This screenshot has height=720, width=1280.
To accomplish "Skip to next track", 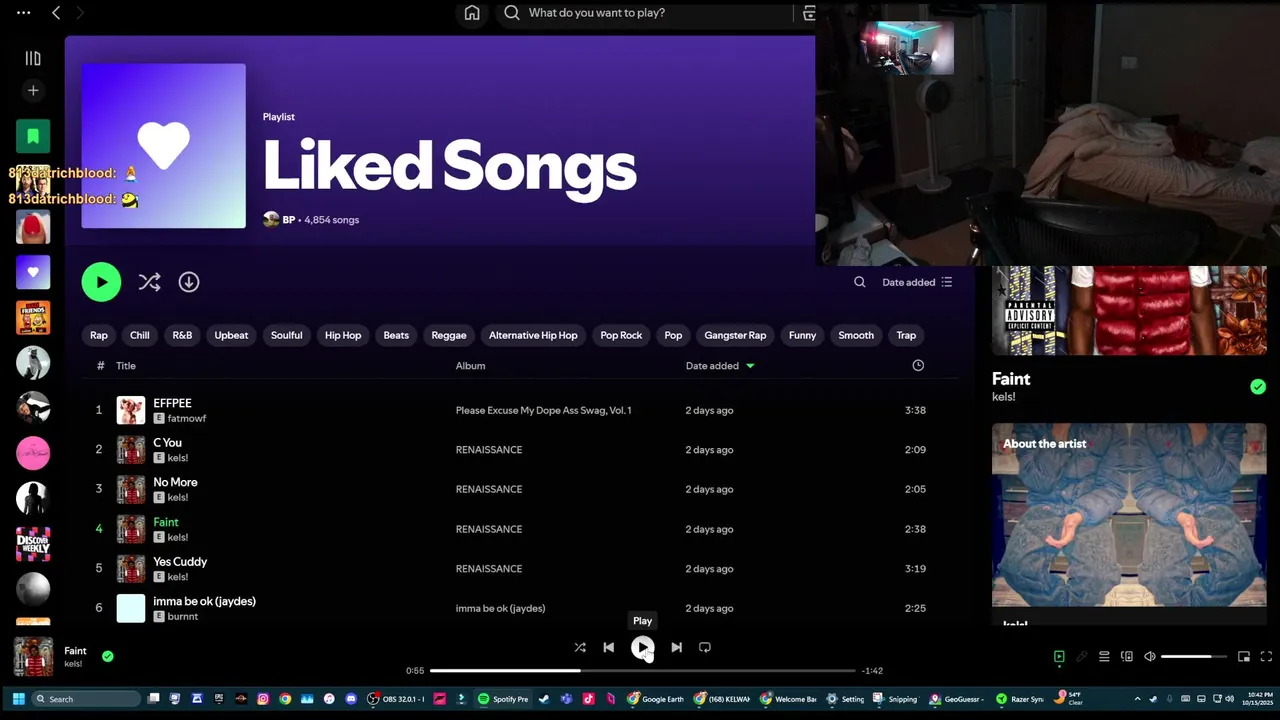I will click(676, 648).
